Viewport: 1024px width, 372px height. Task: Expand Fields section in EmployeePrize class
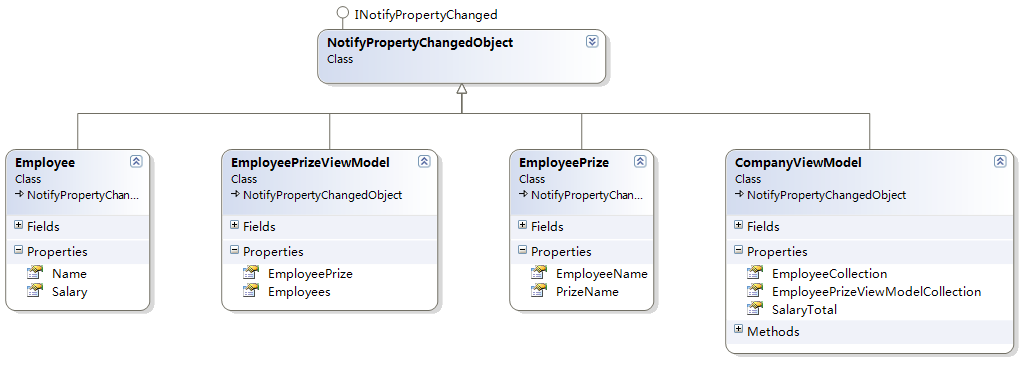(x=522, y=225)
